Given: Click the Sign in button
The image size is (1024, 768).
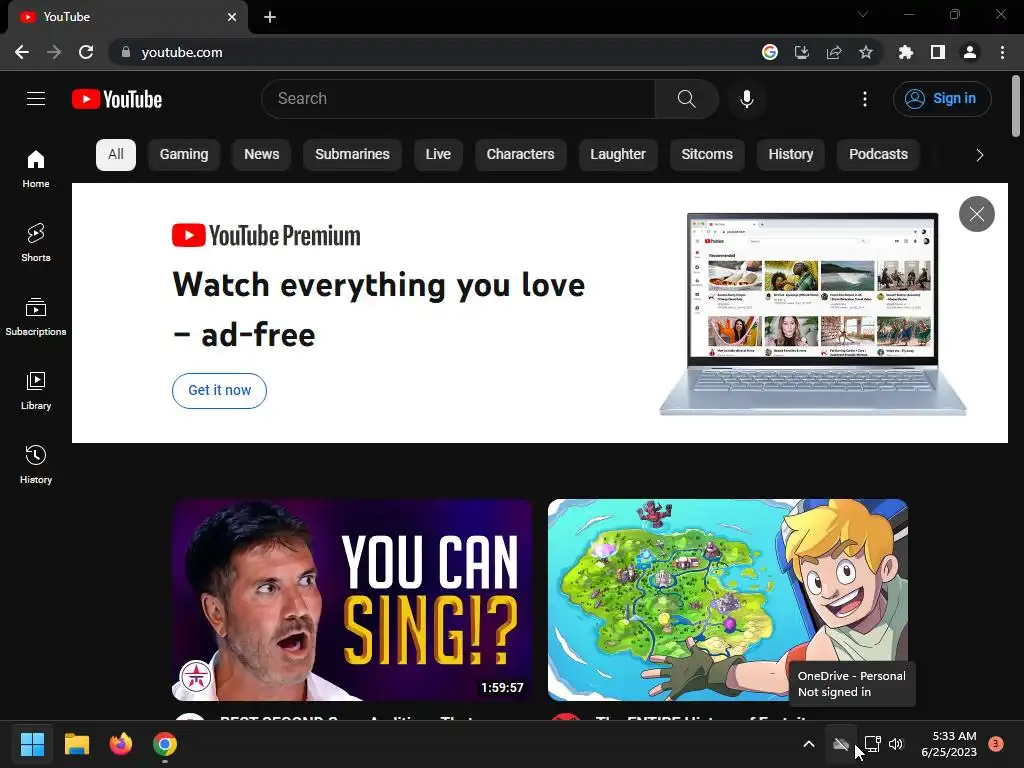Looking at the screenshot, I should pyautogui.click(x=942, y=99).
